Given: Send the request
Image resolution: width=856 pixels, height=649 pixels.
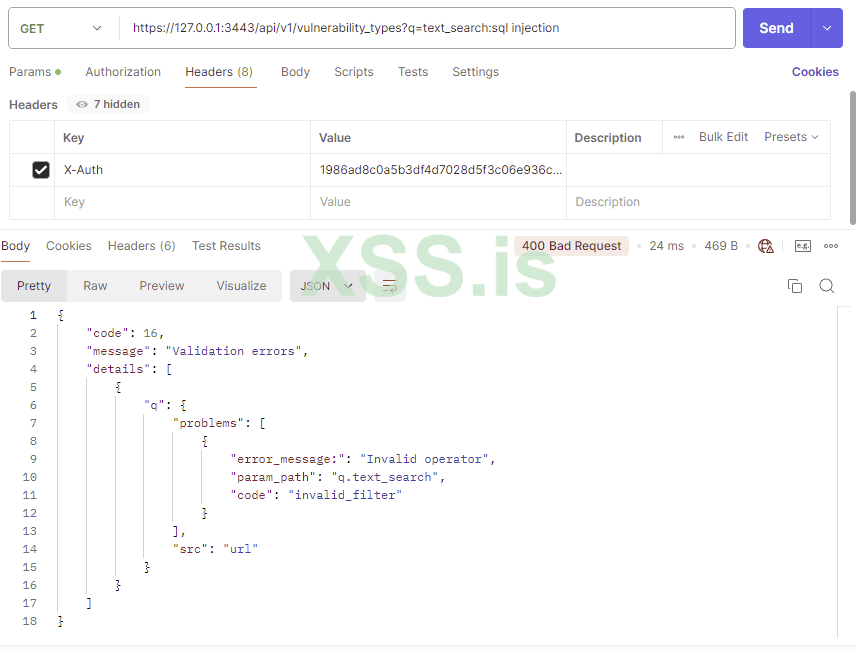Looking at the screenshot, I should click(x=776, y=28).
